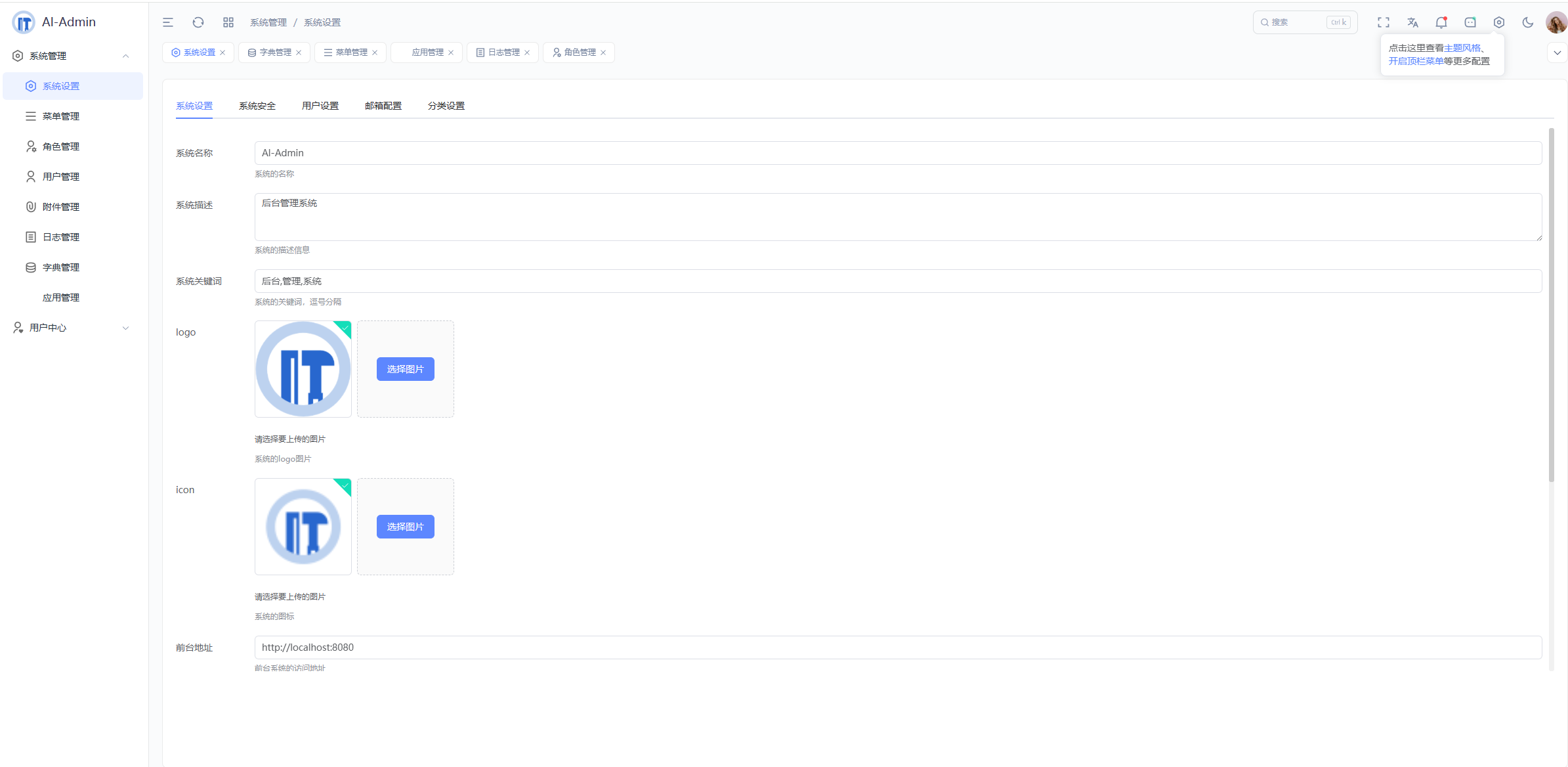Open the language translation icon
The image size is (1568, 767).
click(x=1412, y=22)
